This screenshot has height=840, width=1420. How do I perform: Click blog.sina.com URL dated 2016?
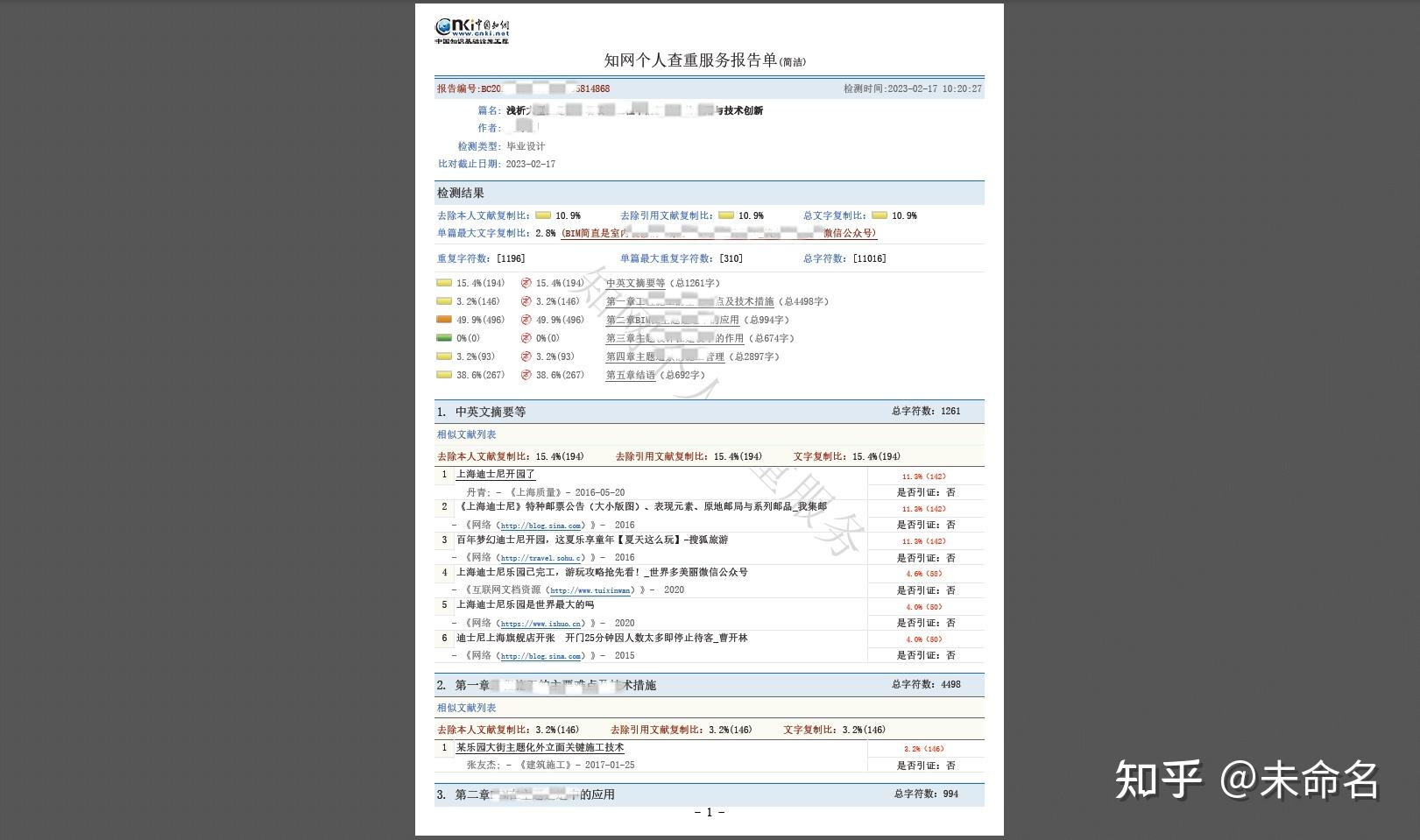point(541,526)
